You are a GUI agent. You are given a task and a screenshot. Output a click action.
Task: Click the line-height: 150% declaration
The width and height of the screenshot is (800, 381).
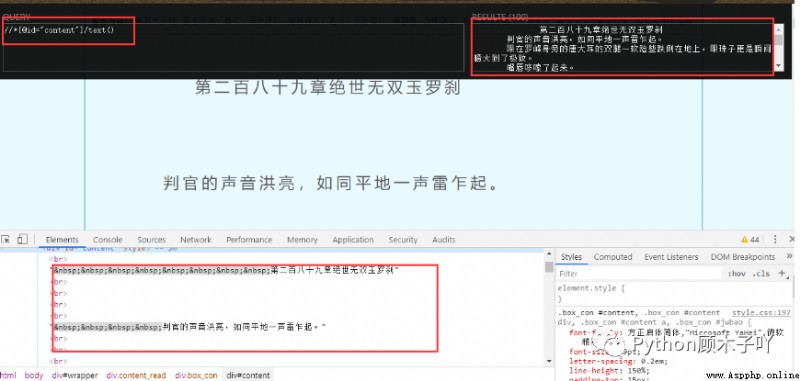(x=610, y=371)
